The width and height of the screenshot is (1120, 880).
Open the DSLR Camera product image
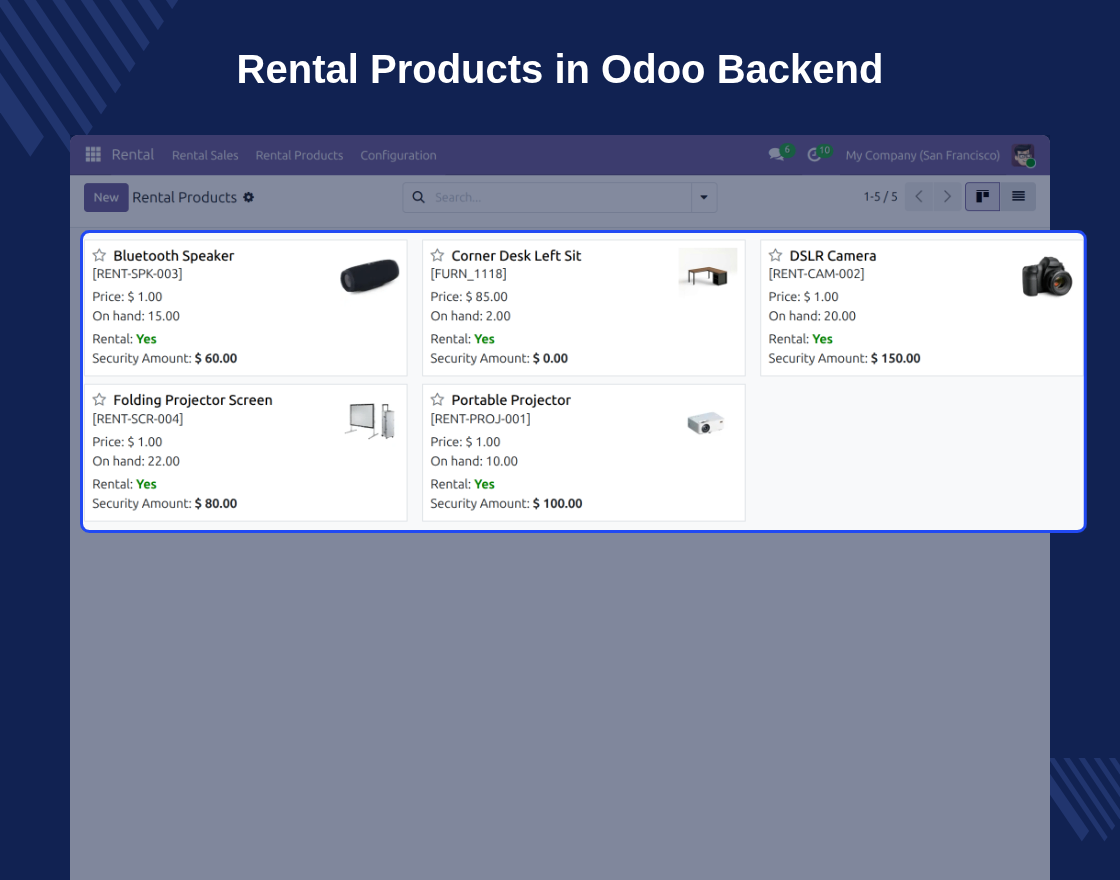(1046, 276)
